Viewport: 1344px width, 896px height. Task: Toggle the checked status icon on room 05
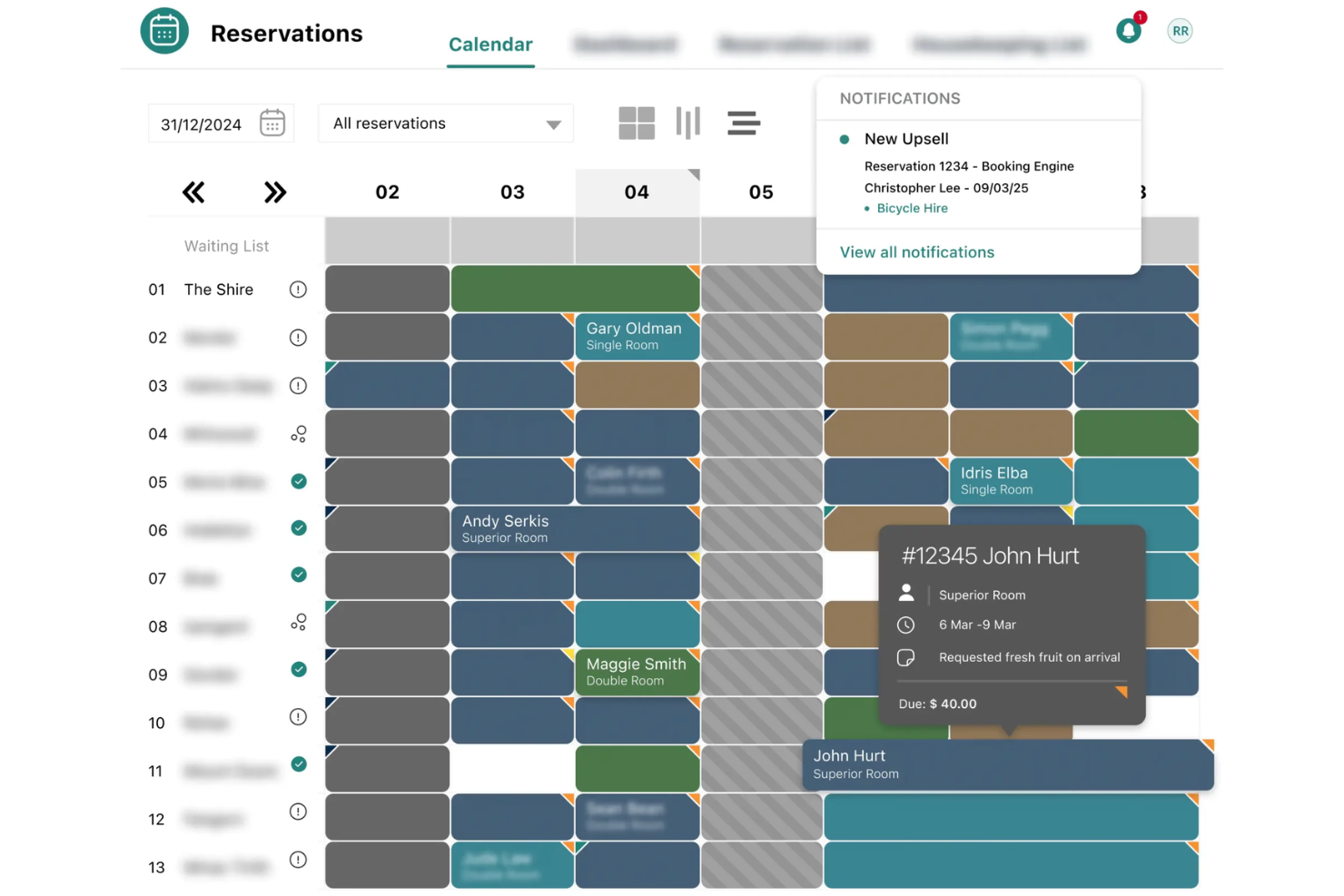(x=298, y=481)
